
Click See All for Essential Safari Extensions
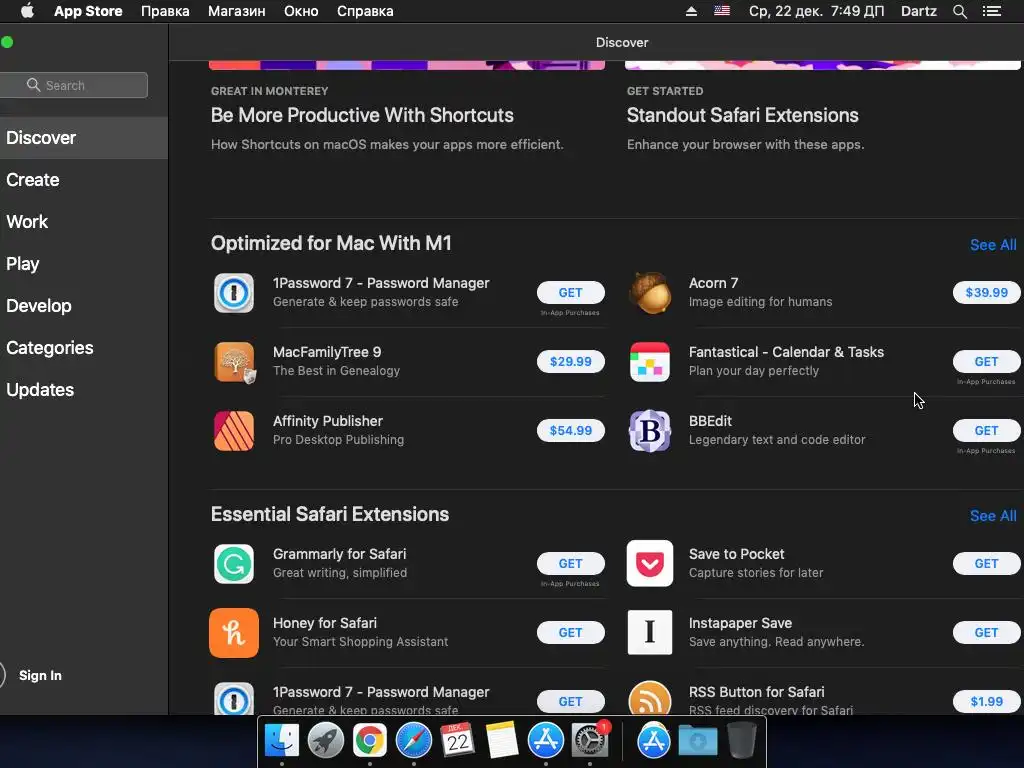993,516
